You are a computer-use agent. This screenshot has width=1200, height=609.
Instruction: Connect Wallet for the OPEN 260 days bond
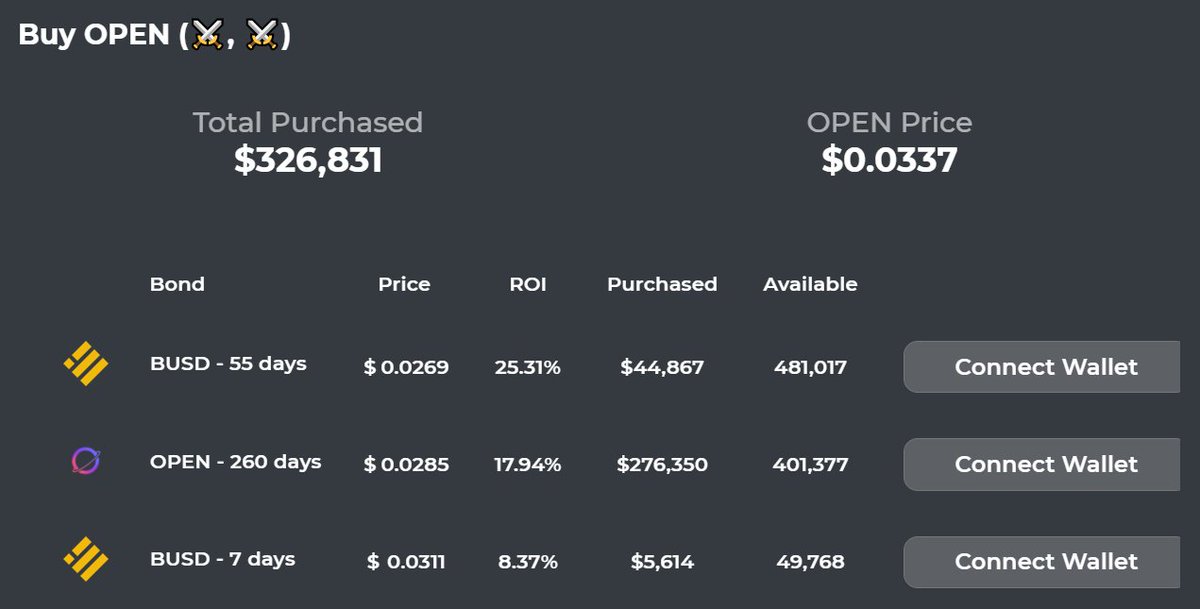coord(1042,464)
